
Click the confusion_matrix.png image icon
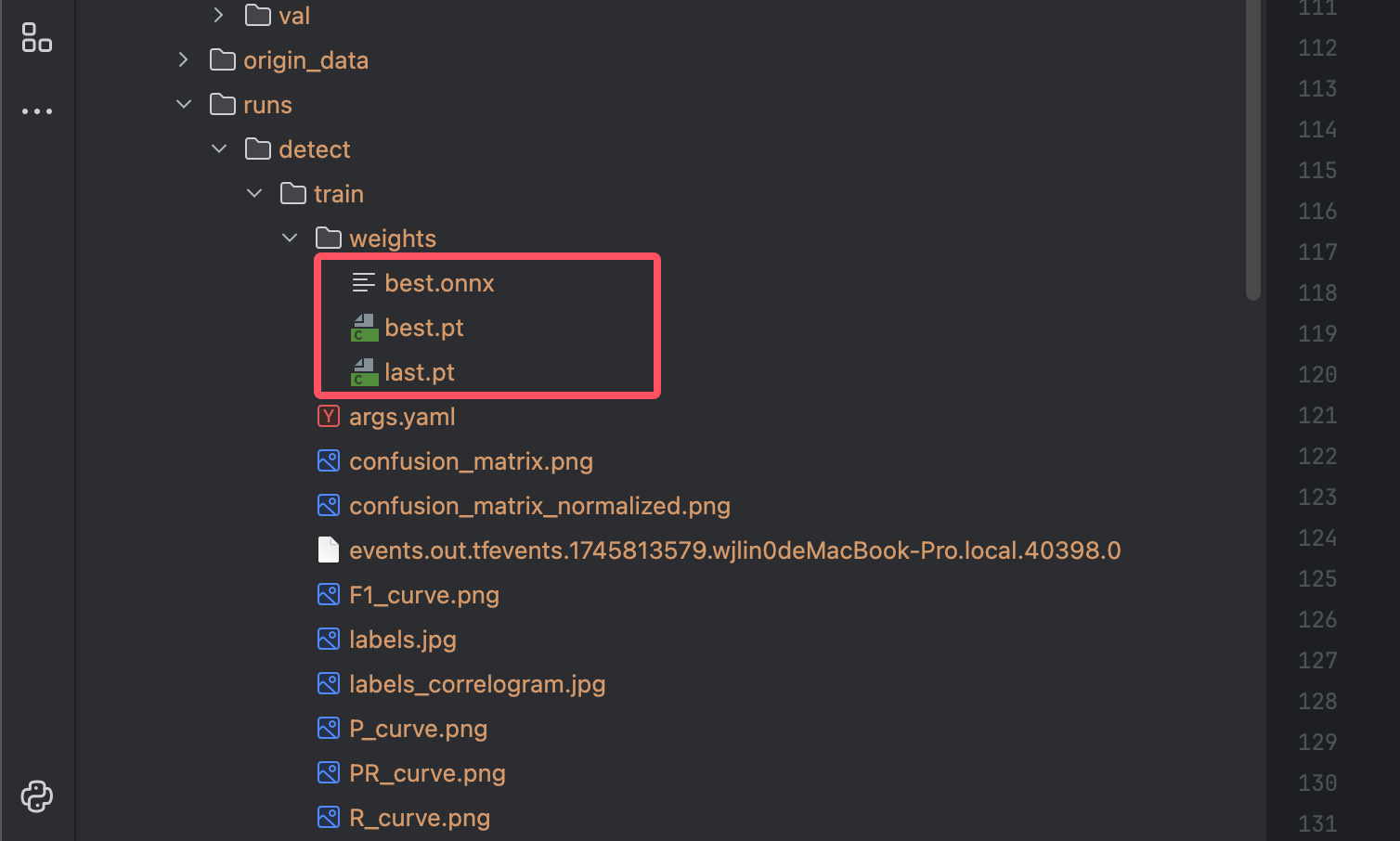click(328, 460)
